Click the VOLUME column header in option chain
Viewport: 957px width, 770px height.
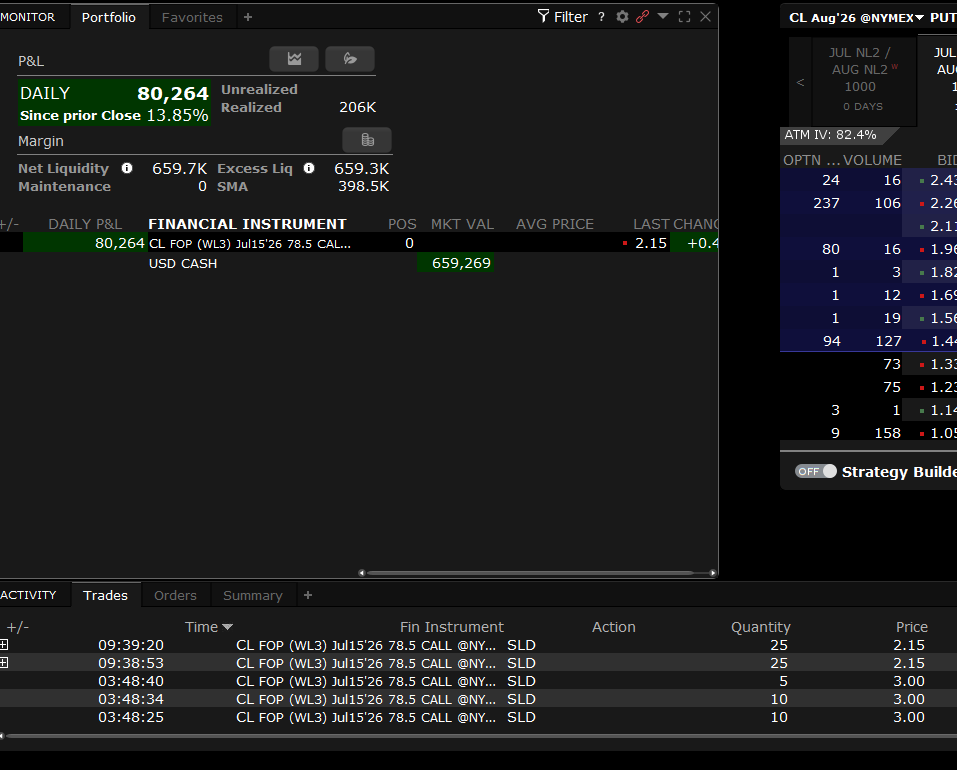872,160
